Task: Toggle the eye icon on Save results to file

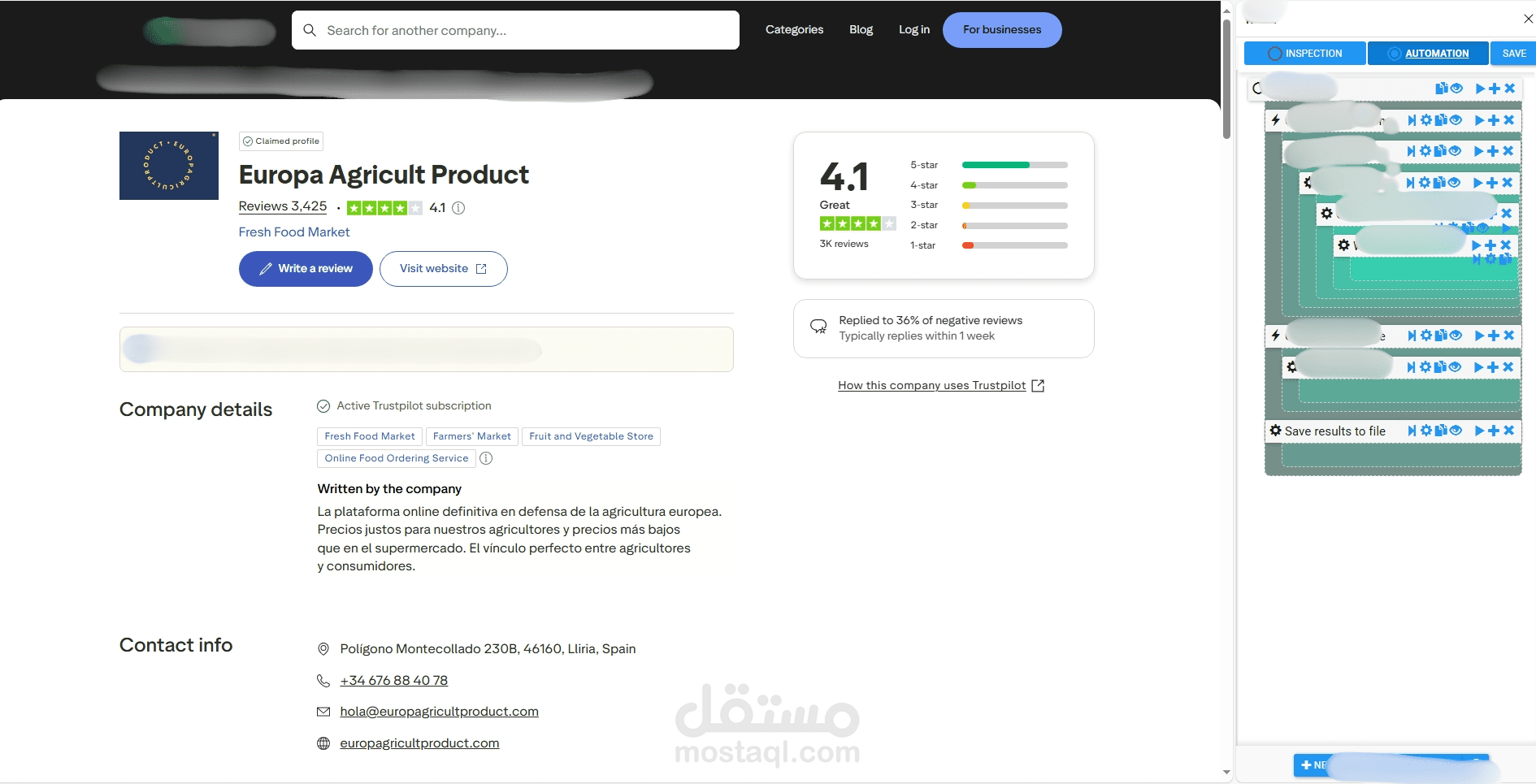Action: (x=1456, y=431)
